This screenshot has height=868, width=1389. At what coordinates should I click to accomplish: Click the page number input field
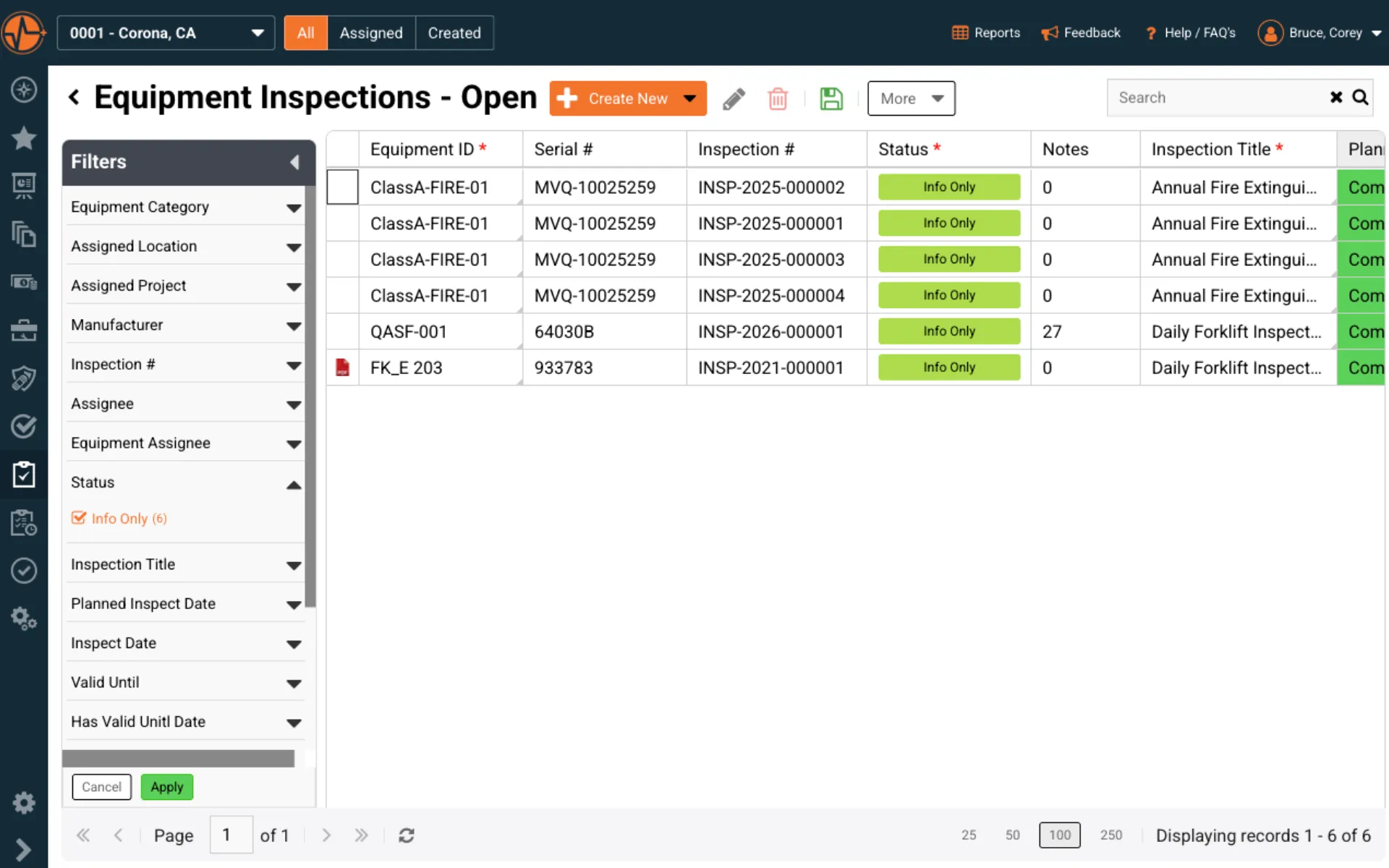point(231,835)
